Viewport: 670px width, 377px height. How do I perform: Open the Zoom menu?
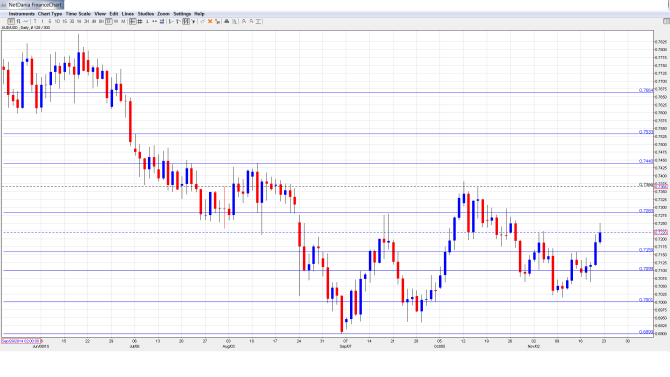(x=163, y=14)
